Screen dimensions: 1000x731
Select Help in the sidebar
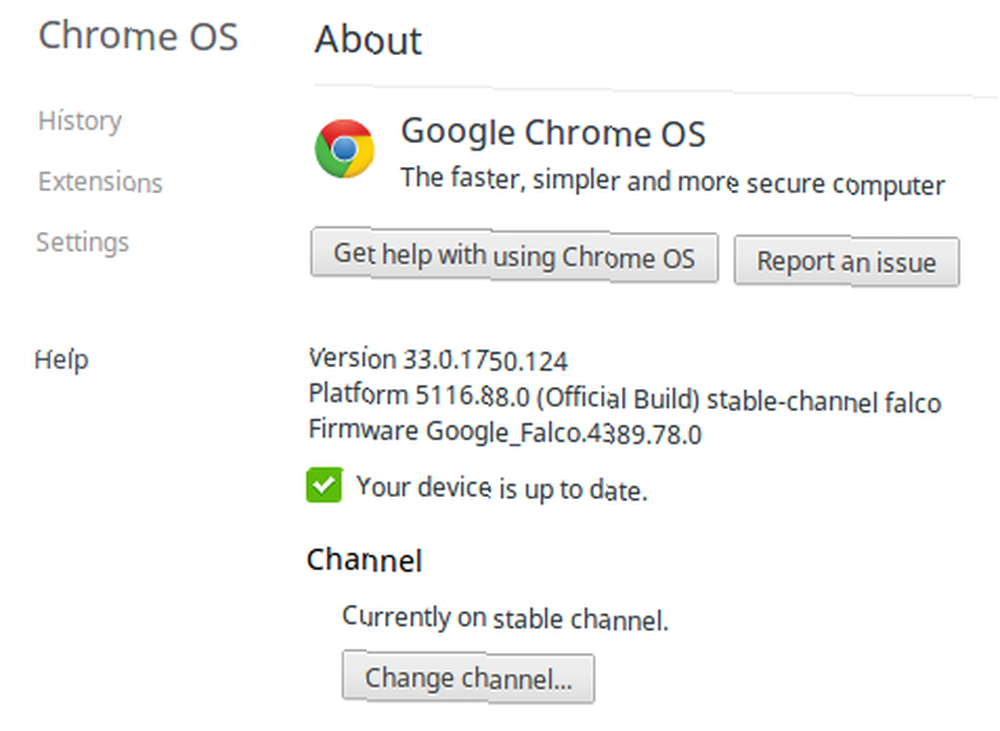(61, 360)
